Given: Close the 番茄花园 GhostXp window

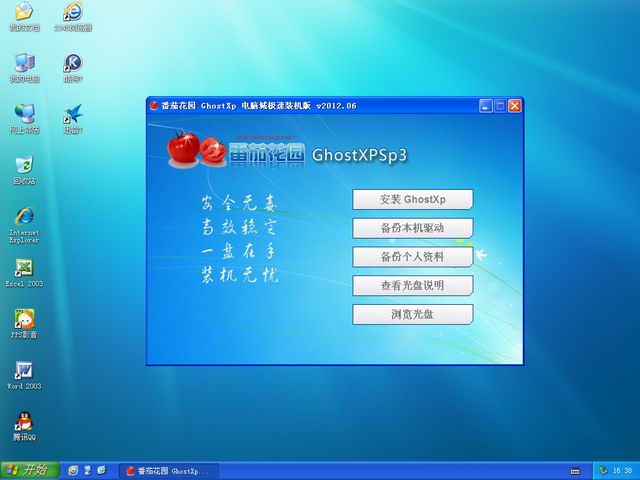Looking at the screenshot, I should 515,106.
